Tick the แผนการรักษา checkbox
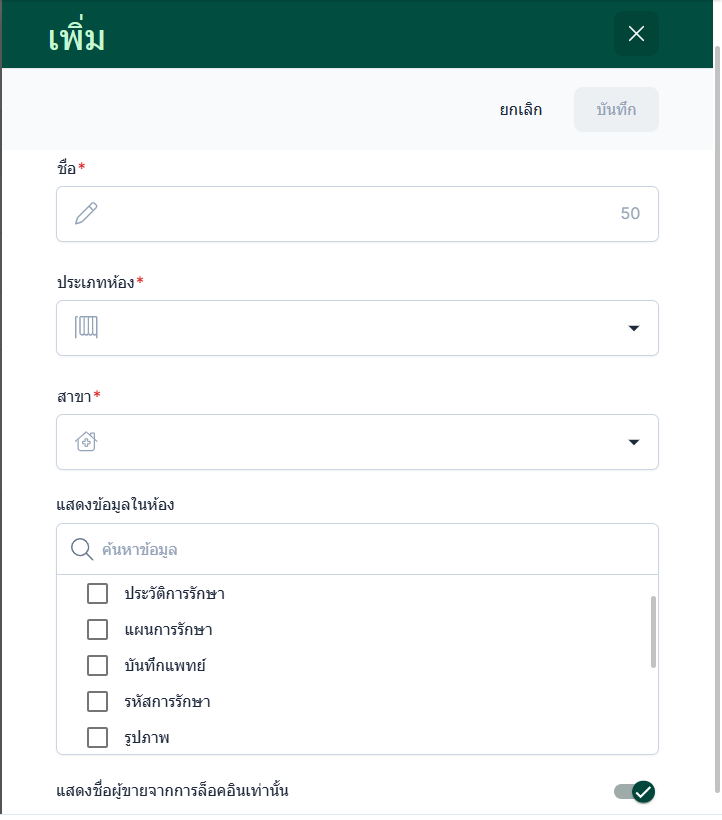This screenshot has height=820, width=722. [x=97, y=630]
